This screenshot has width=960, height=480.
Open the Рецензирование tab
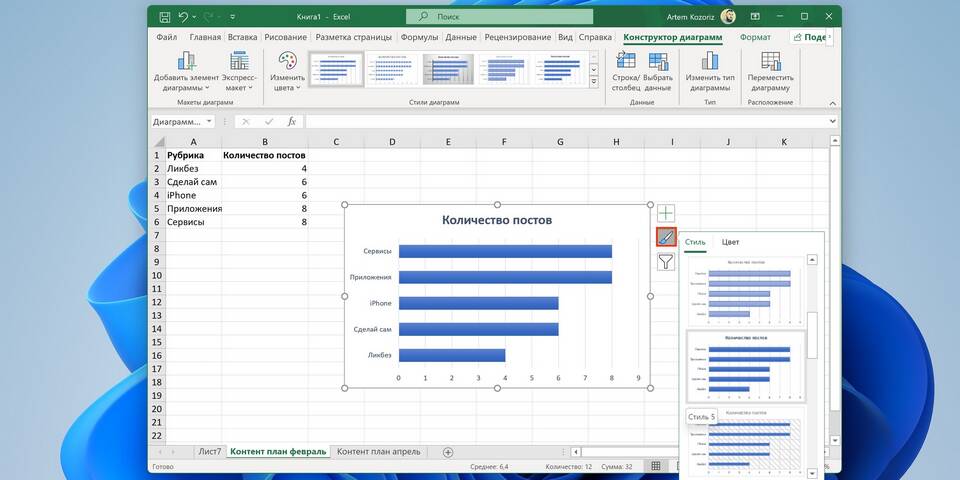(517, 37)
